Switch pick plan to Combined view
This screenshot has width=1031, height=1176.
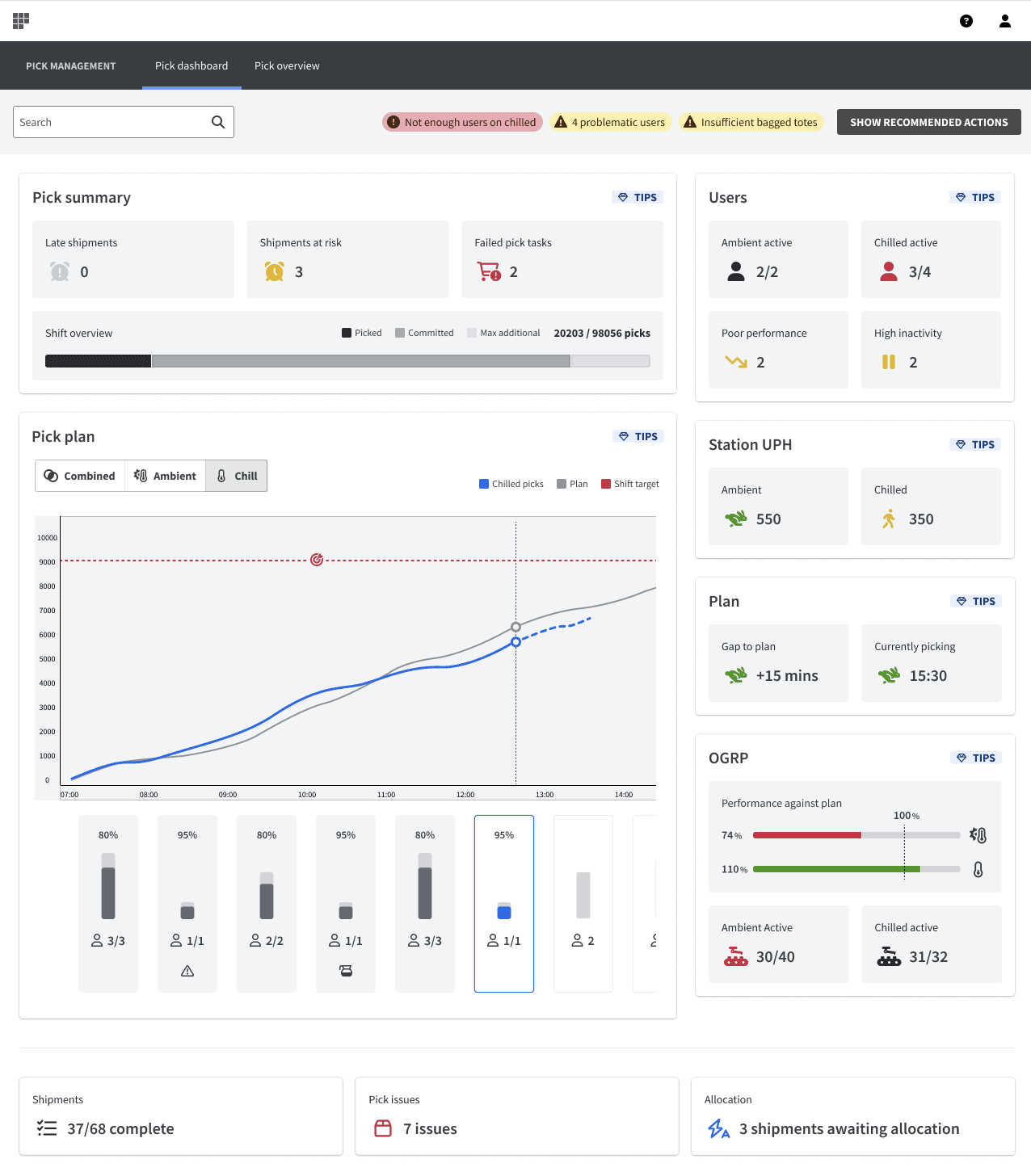pyautogui.click(x=80, y=476)
